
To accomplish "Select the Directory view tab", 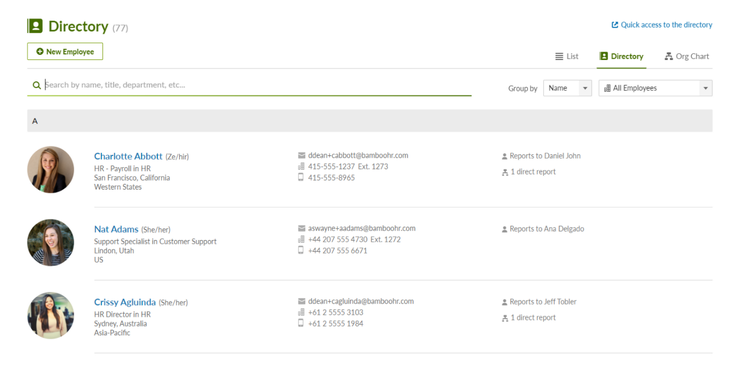I will (x=622, y=56).
